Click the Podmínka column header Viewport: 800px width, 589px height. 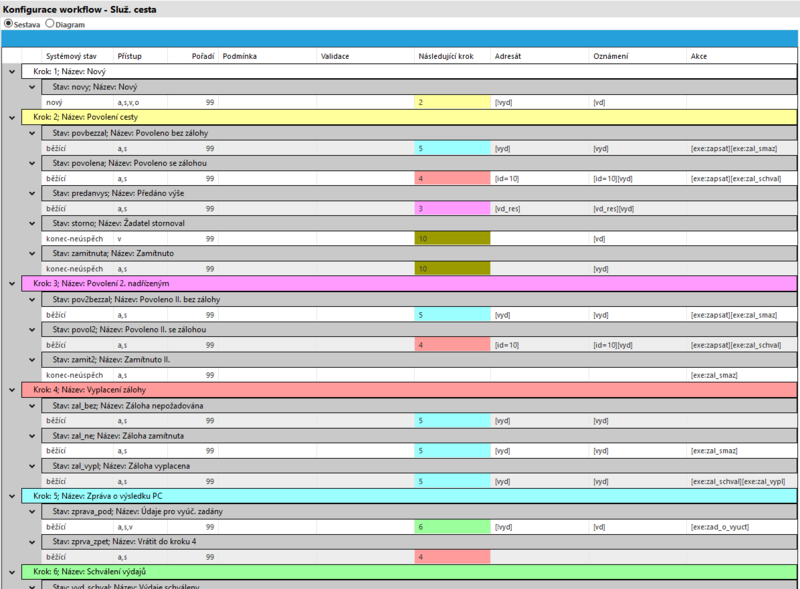(x=267, y=56)
